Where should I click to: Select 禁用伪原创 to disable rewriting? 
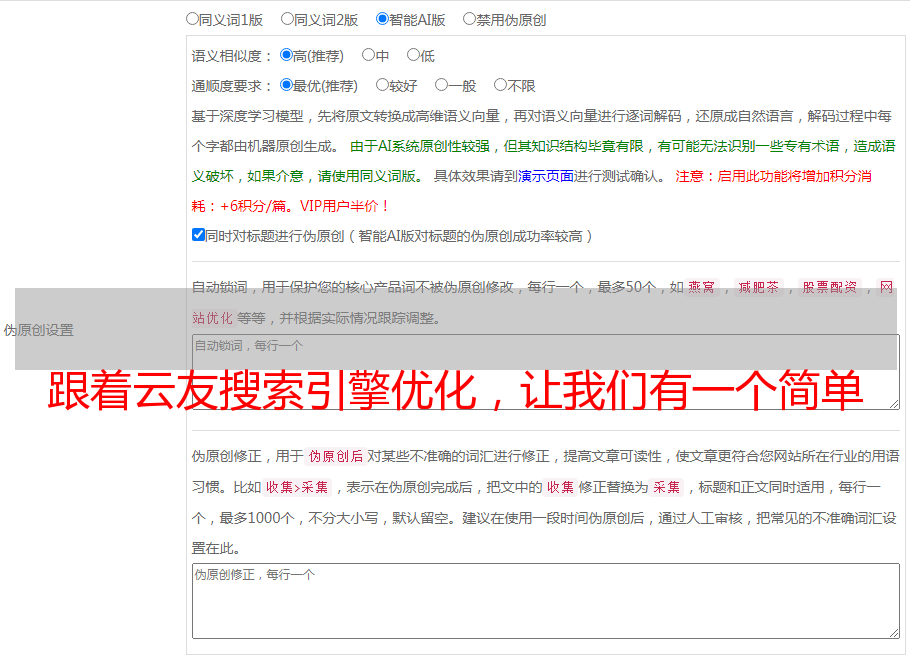(469, 19)
